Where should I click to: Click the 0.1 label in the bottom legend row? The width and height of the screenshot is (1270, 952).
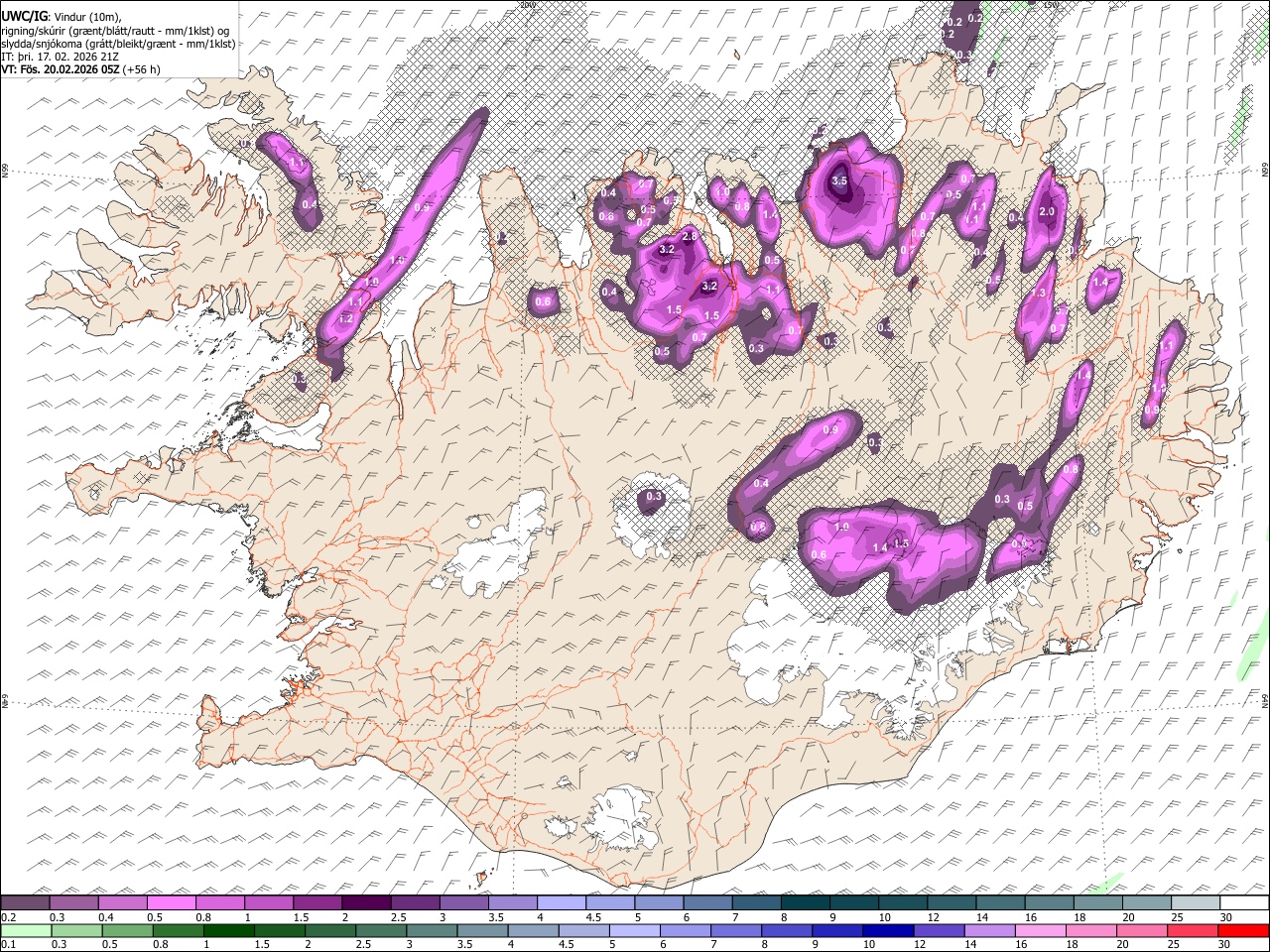[8, 944]
